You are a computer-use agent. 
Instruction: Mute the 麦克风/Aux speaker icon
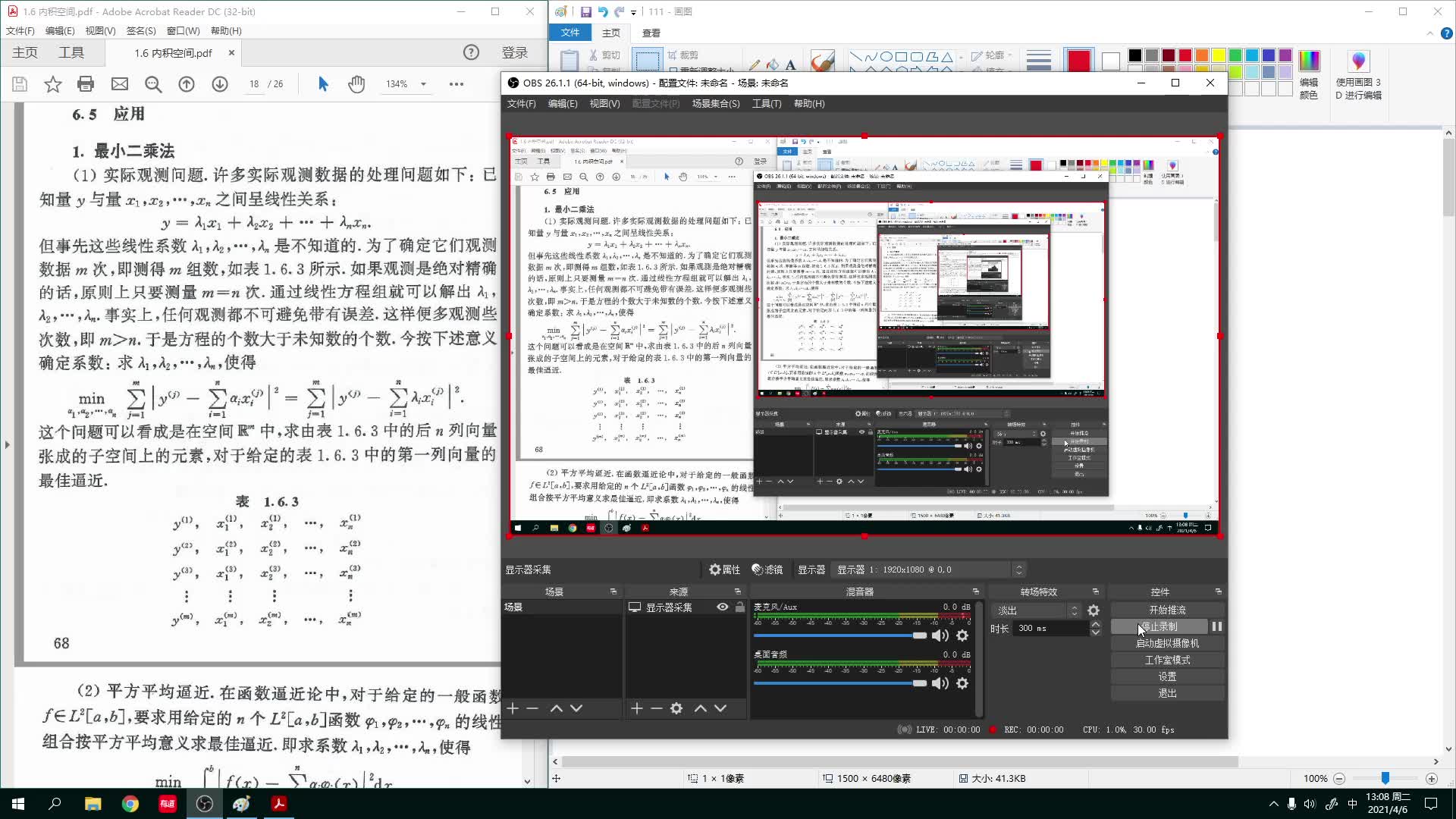(x=940, y=635)
